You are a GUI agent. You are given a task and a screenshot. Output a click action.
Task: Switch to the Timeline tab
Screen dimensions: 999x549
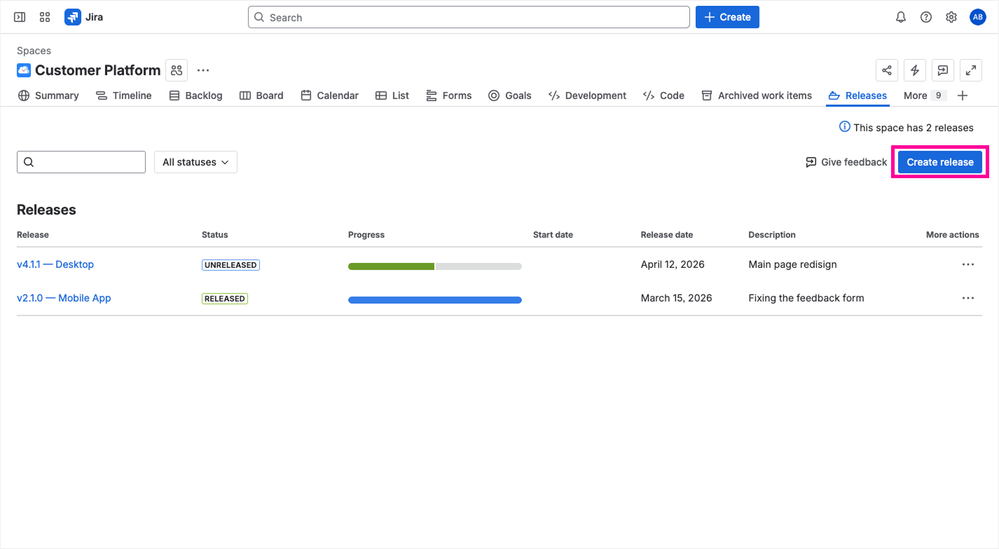[124, 96]
